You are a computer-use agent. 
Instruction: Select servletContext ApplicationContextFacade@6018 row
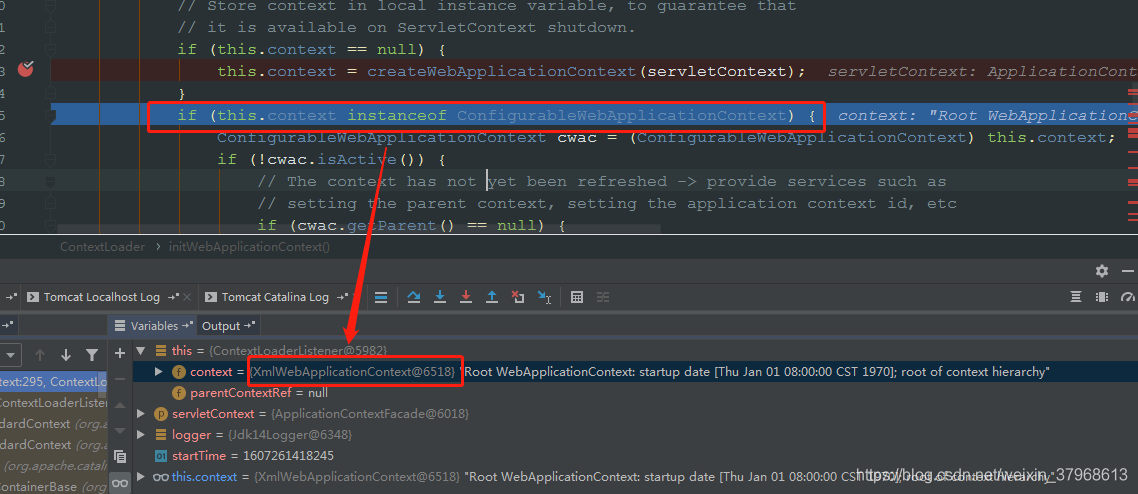coord(635,413)
